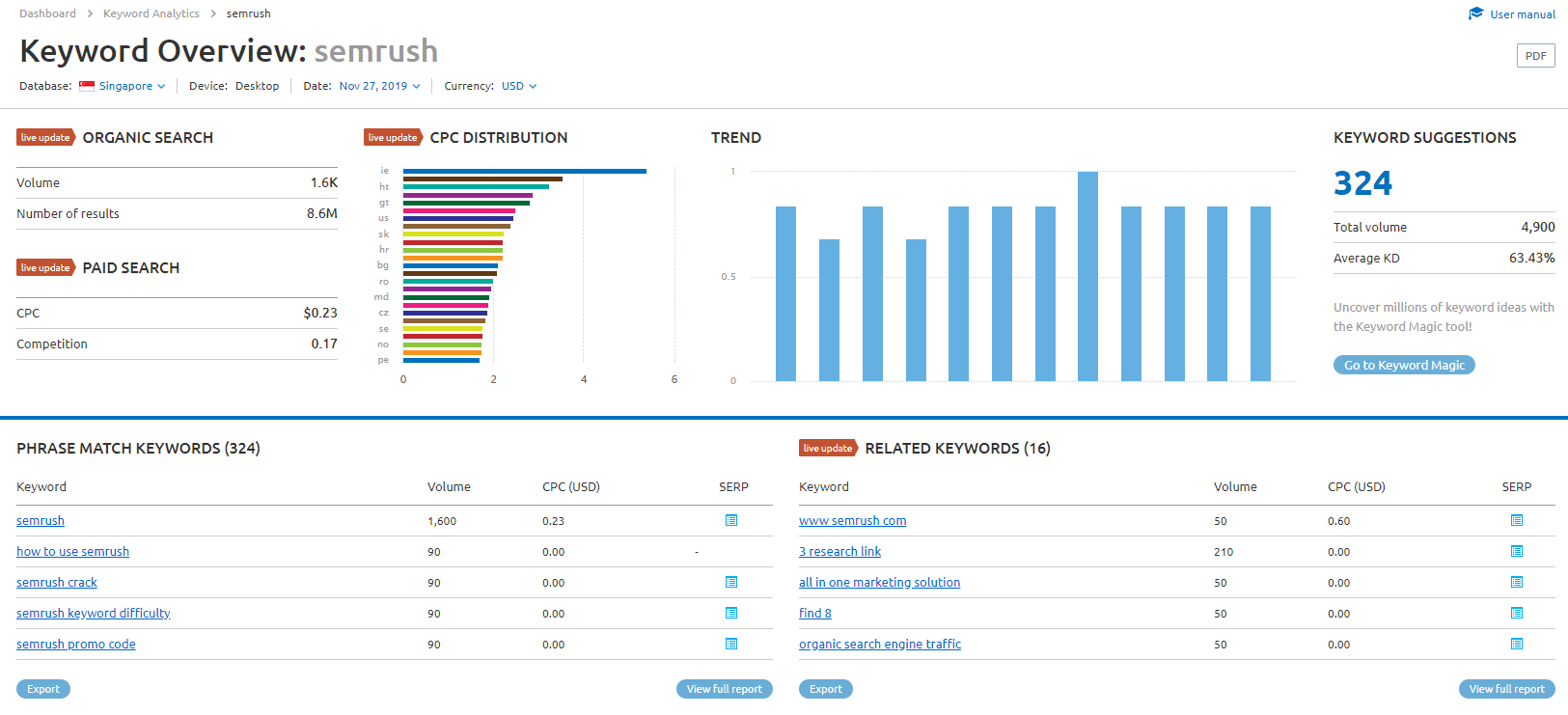Screen dimensions: 1568x715
Task: Open SERP snapshot for semrush keyword
Action: pyautogui.click(x=731, y=521)
